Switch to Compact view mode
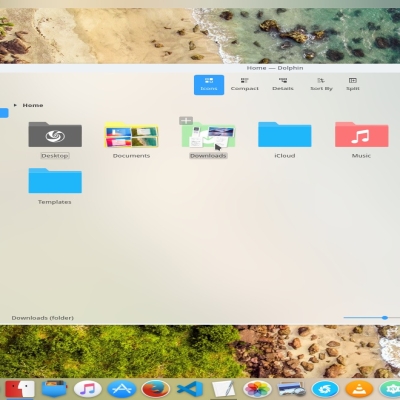 [x=245, y=85]
